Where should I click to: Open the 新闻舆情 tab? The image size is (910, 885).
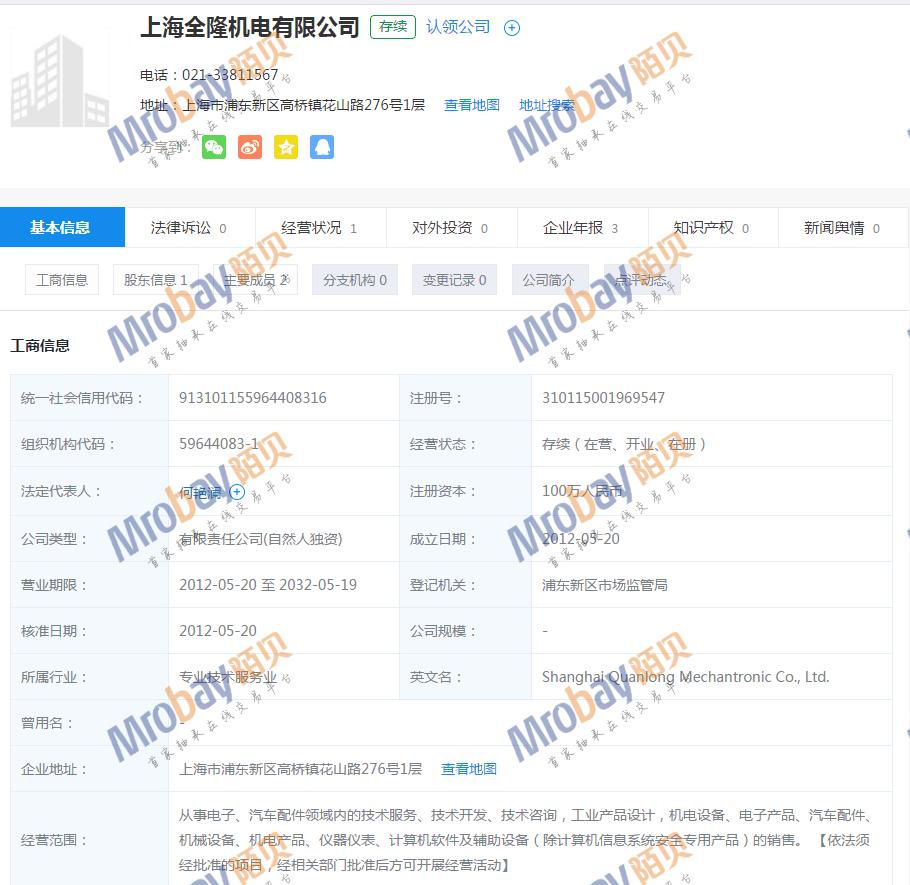click(x=841, y=228)
